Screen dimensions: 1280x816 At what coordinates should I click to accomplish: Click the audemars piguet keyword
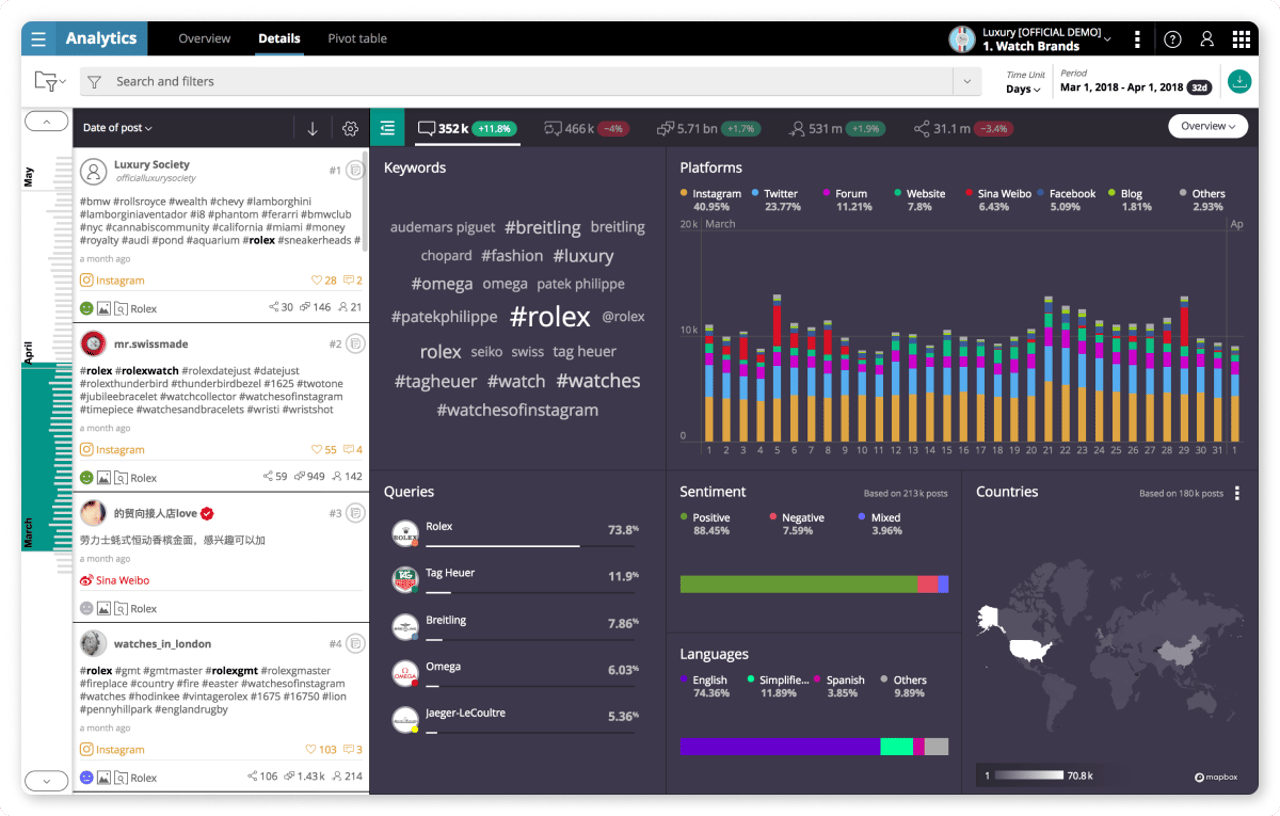(x=443, y=227)
